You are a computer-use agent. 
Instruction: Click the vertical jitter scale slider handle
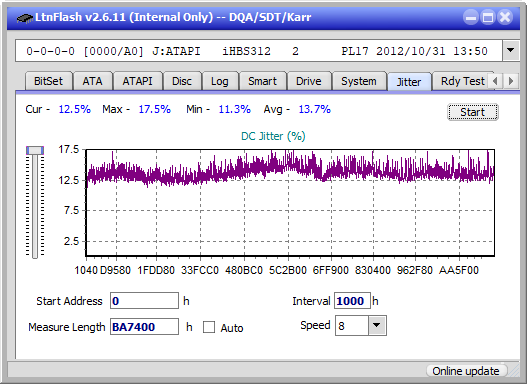click(35, 150)
